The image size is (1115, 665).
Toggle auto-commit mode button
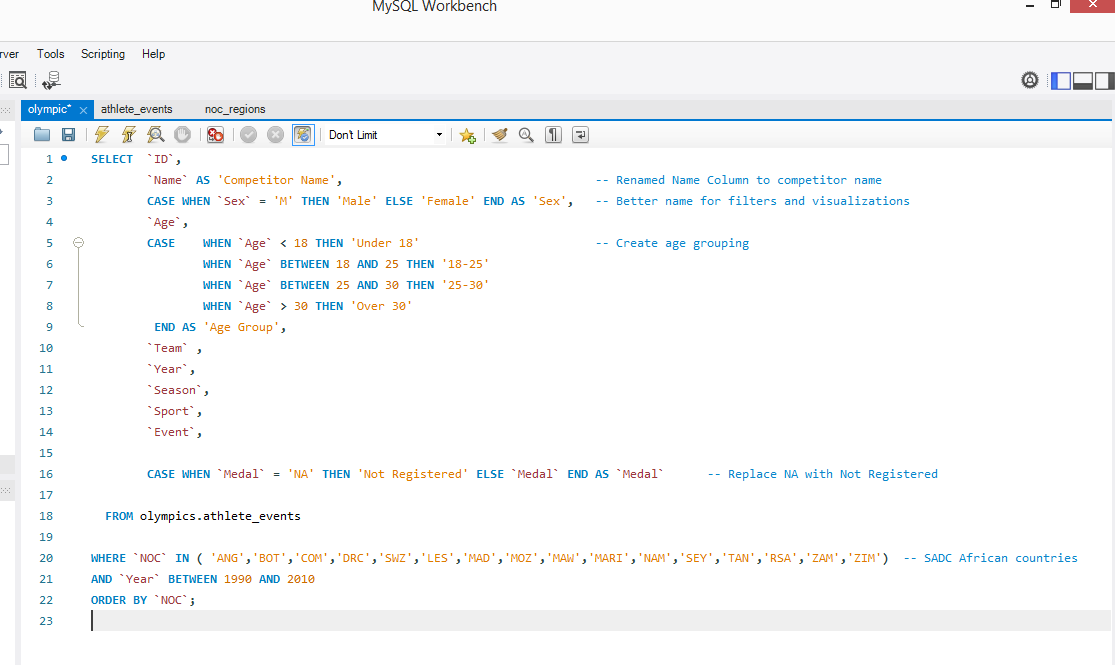(303, 135)
